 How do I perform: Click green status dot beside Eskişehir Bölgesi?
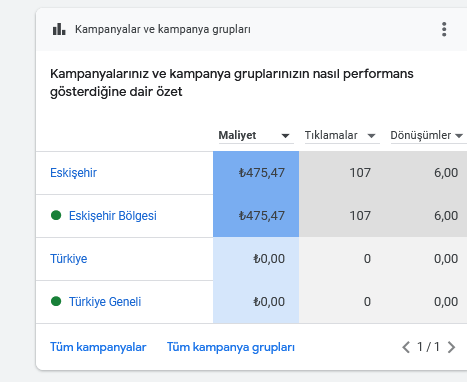pos(56,215)
